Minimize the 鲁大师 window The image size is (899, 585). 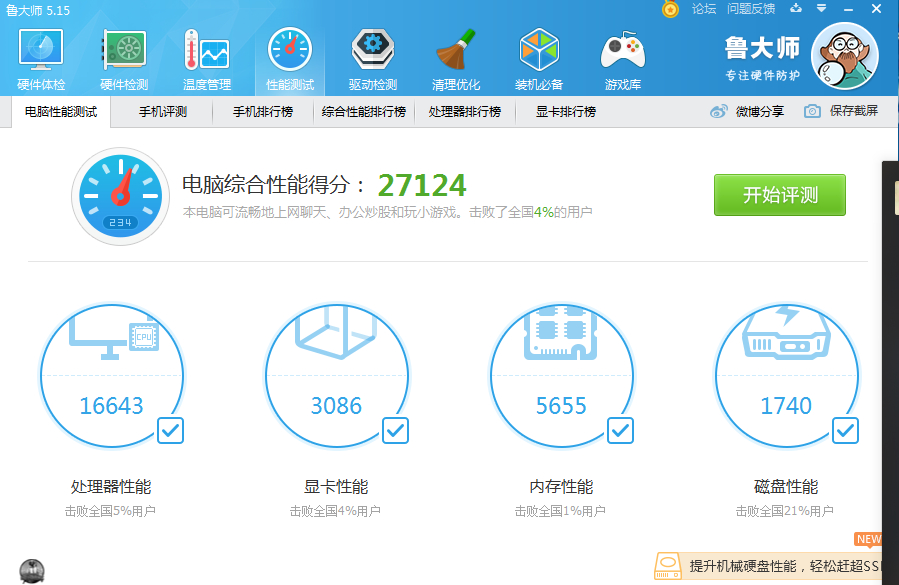[849, 9]
